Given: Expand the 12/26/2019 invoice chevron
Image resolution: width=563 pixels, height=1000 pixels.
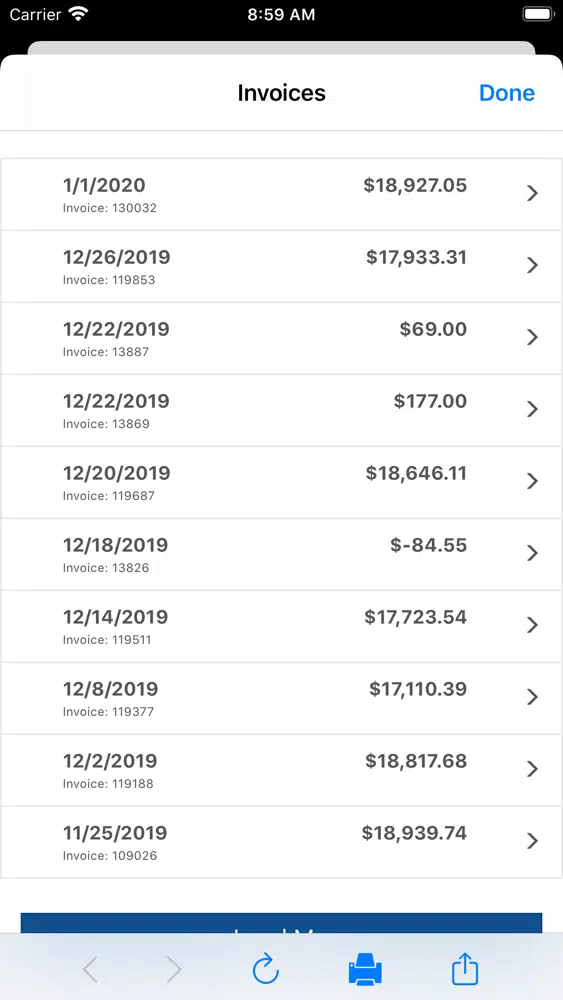Looking at the screenshot, I should [x=532, y=266].
